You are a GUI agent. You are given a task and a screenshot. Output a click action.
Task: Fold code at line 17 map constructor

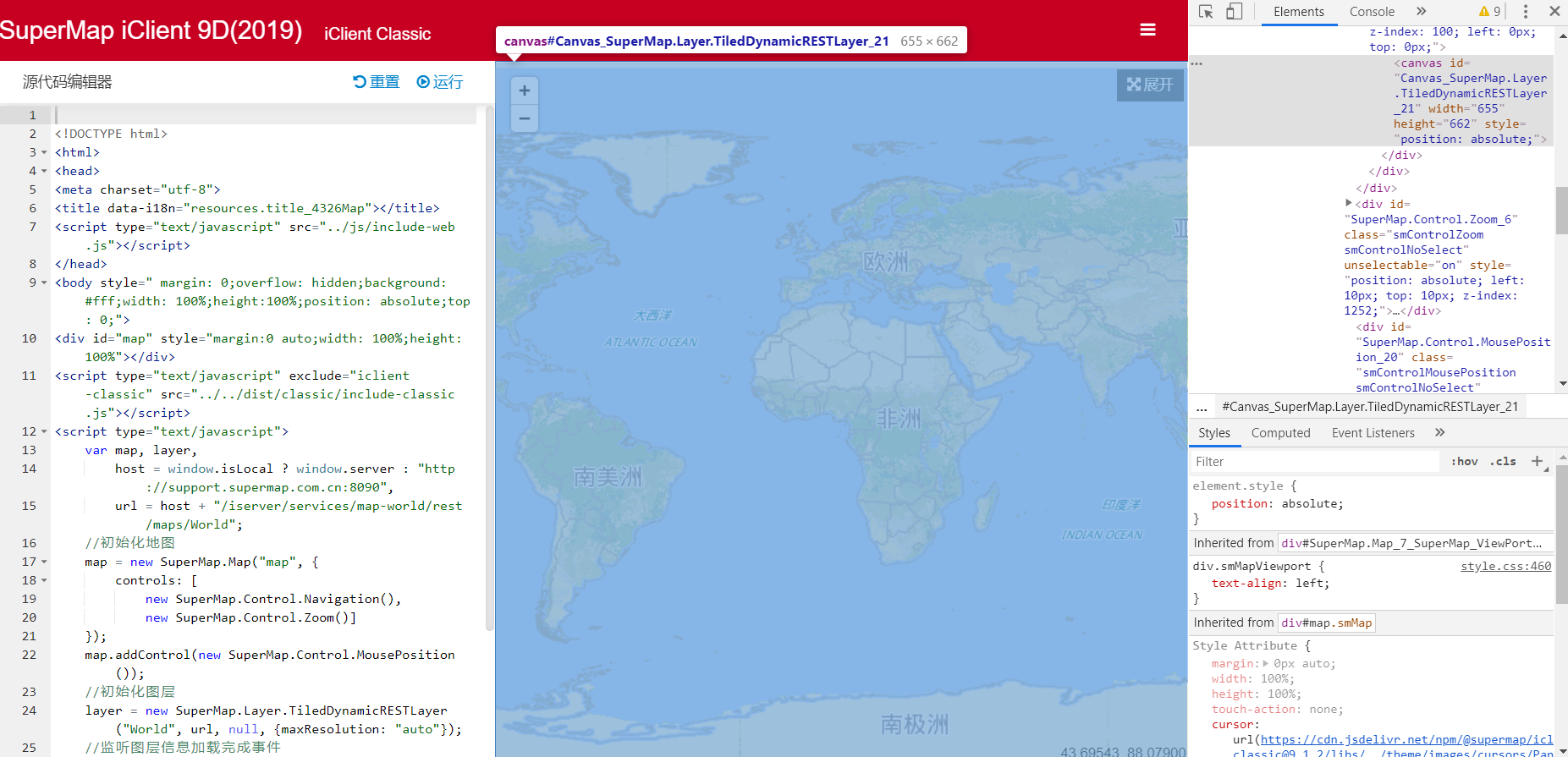click(44, 562)
